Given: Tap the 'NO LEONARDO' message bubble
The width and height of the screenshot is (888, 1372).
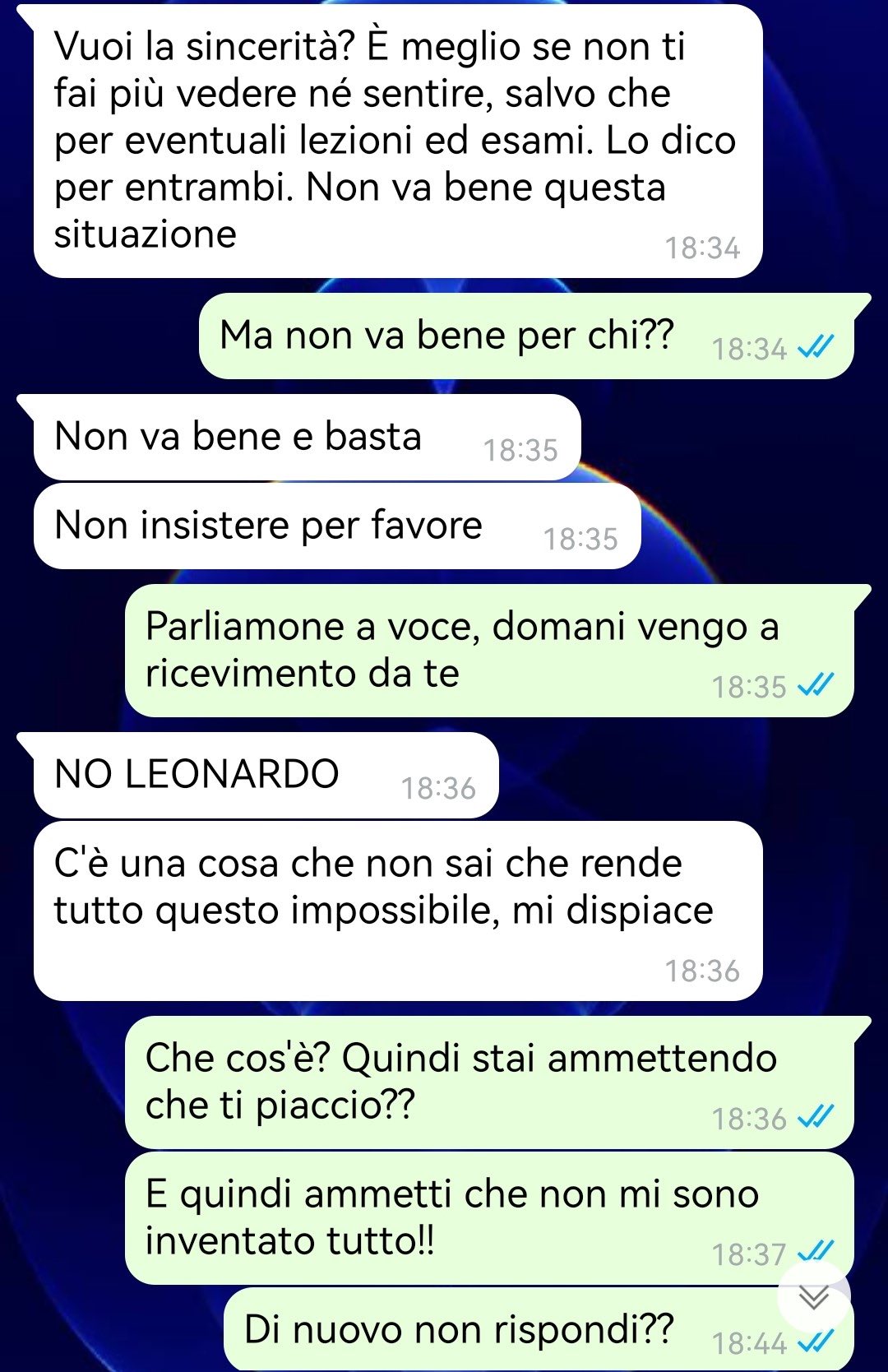Looking at the screenshot, I should coord(266,775).
